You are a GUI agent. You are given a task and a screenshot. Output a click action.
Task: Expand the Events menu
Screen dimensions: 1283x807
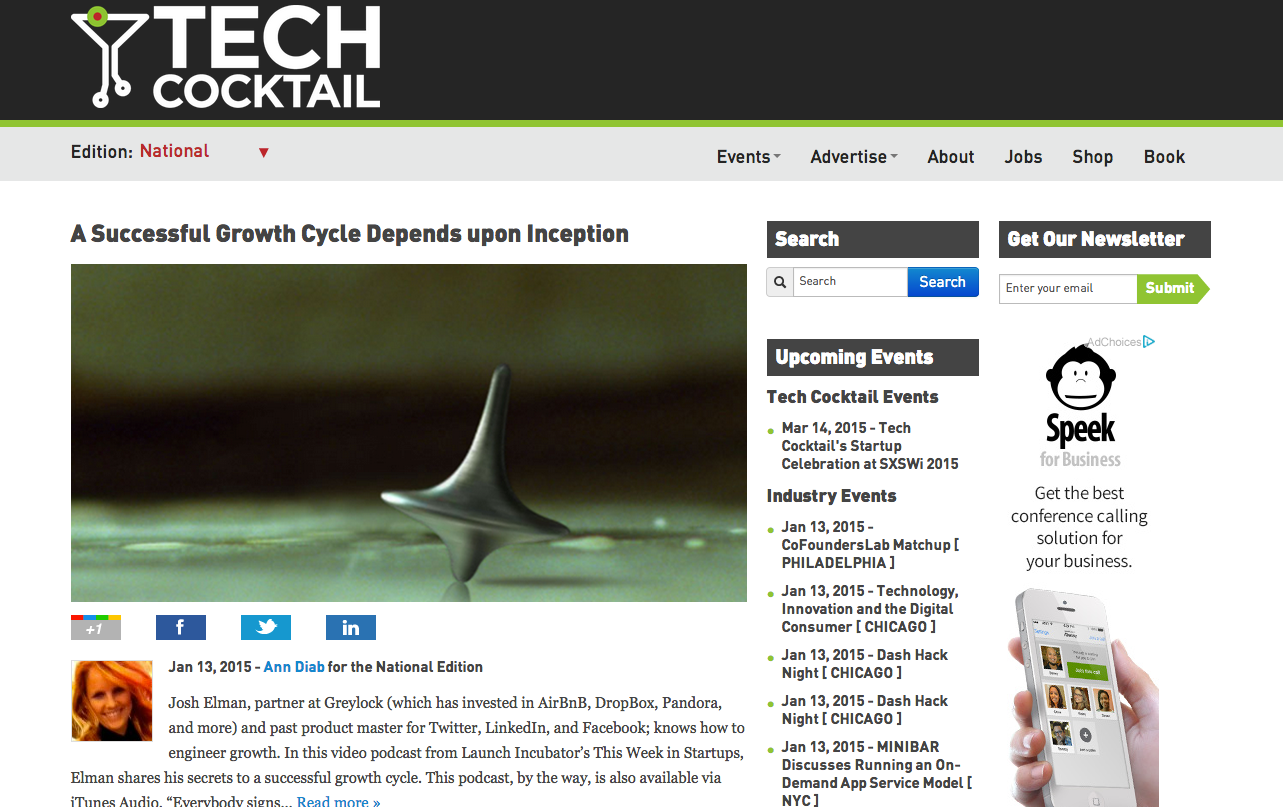click(x=748, y=157)
